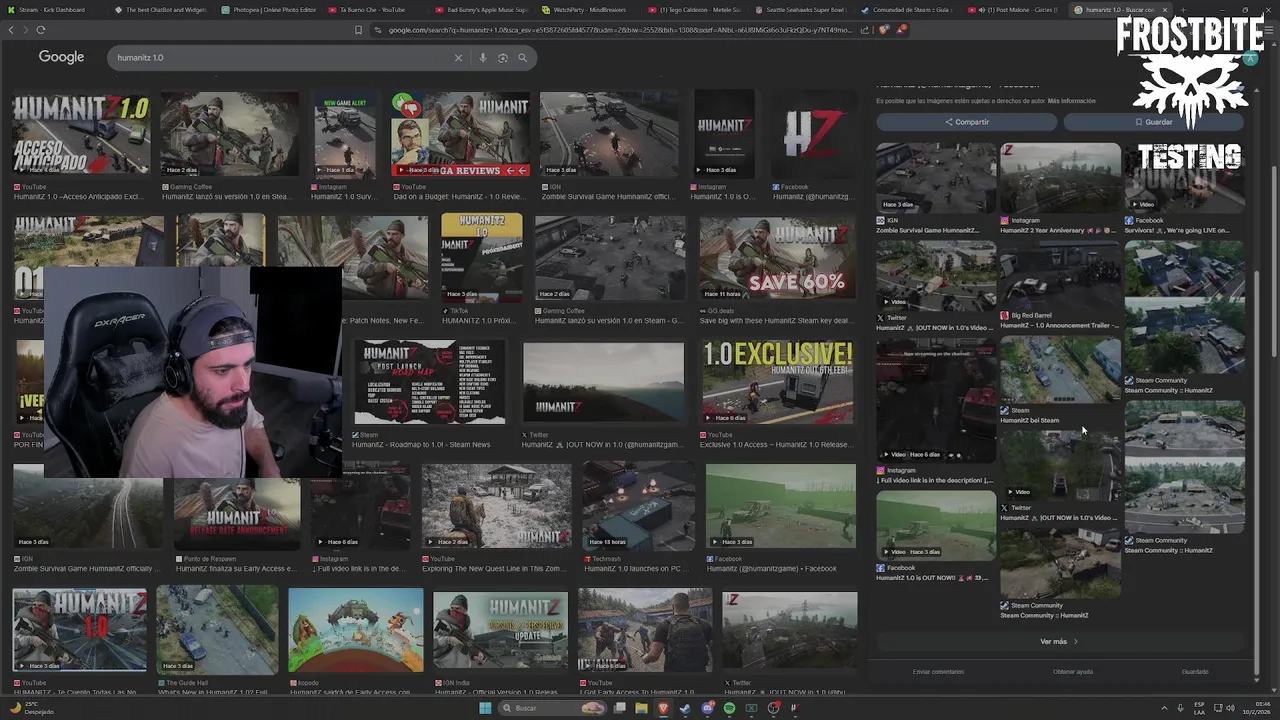1280x720 pixels.
Task: Open Google Lens image search icon
Action: (503, 58)
